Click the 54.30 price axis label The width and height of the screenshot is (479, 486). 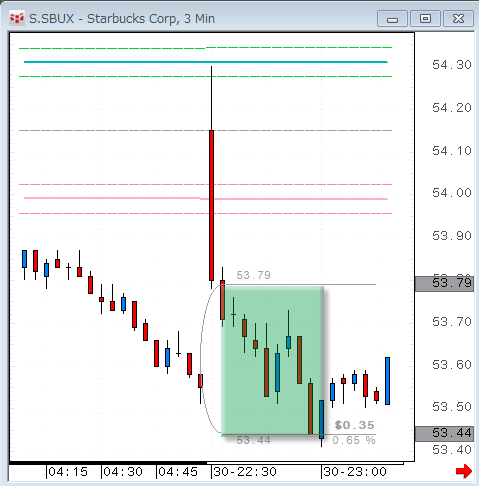point(452,65)
